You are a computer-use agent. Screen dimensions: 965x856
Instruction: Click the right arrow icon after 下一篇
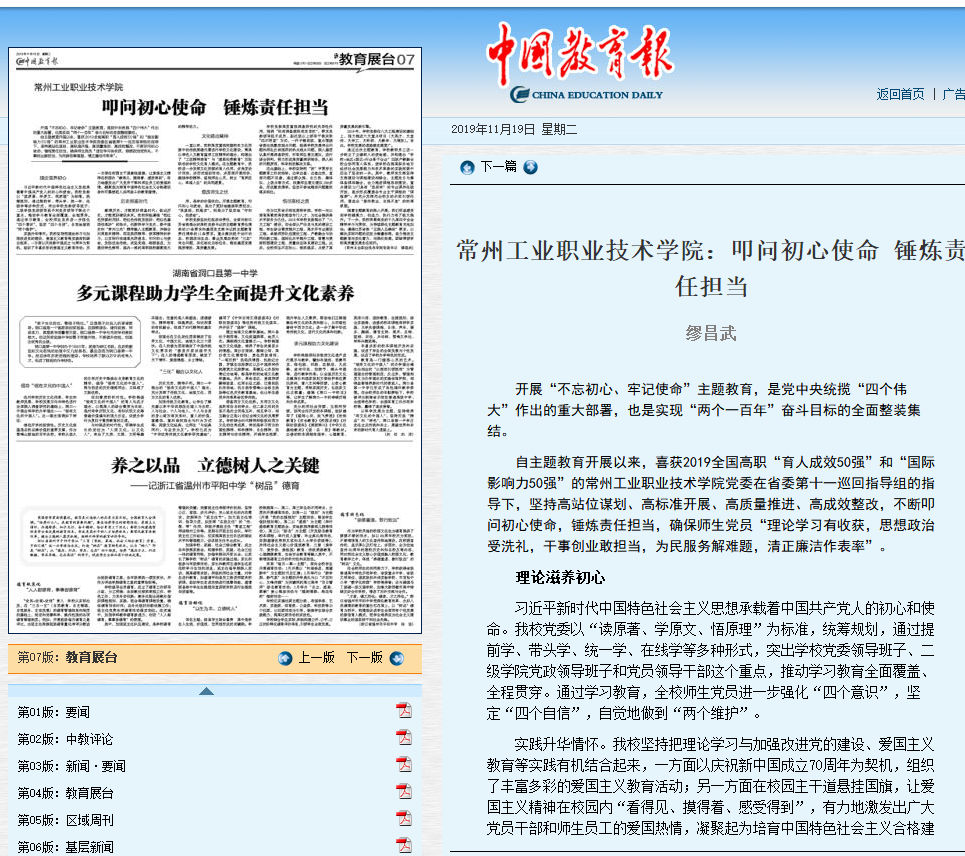531,167
